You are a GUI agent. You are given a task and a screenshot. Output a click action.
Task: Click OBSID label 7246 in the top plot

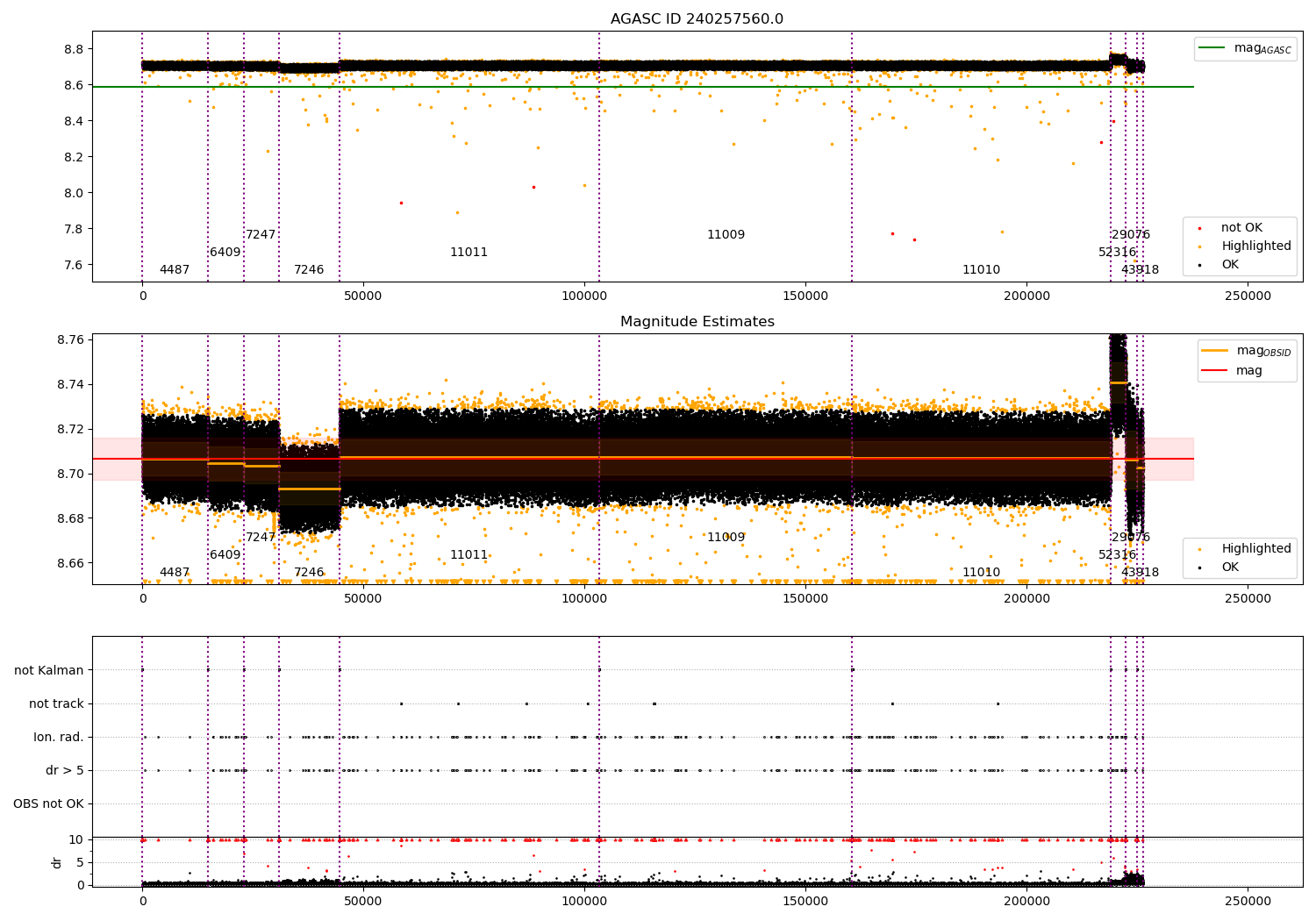coord(309,269)
